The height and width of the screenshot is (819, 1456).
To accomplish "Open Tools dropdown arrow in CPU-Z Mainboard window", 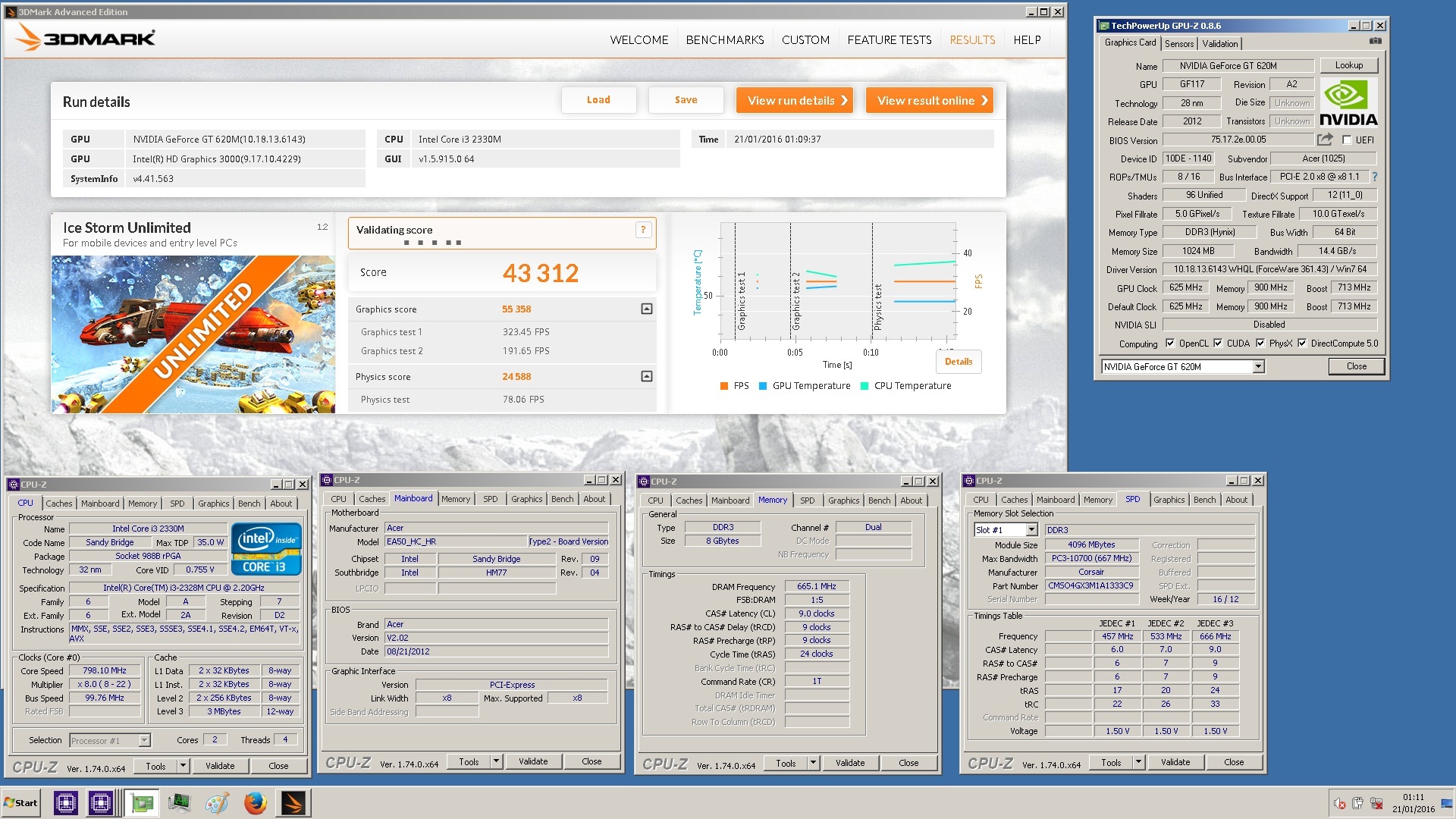I will 496,761.
